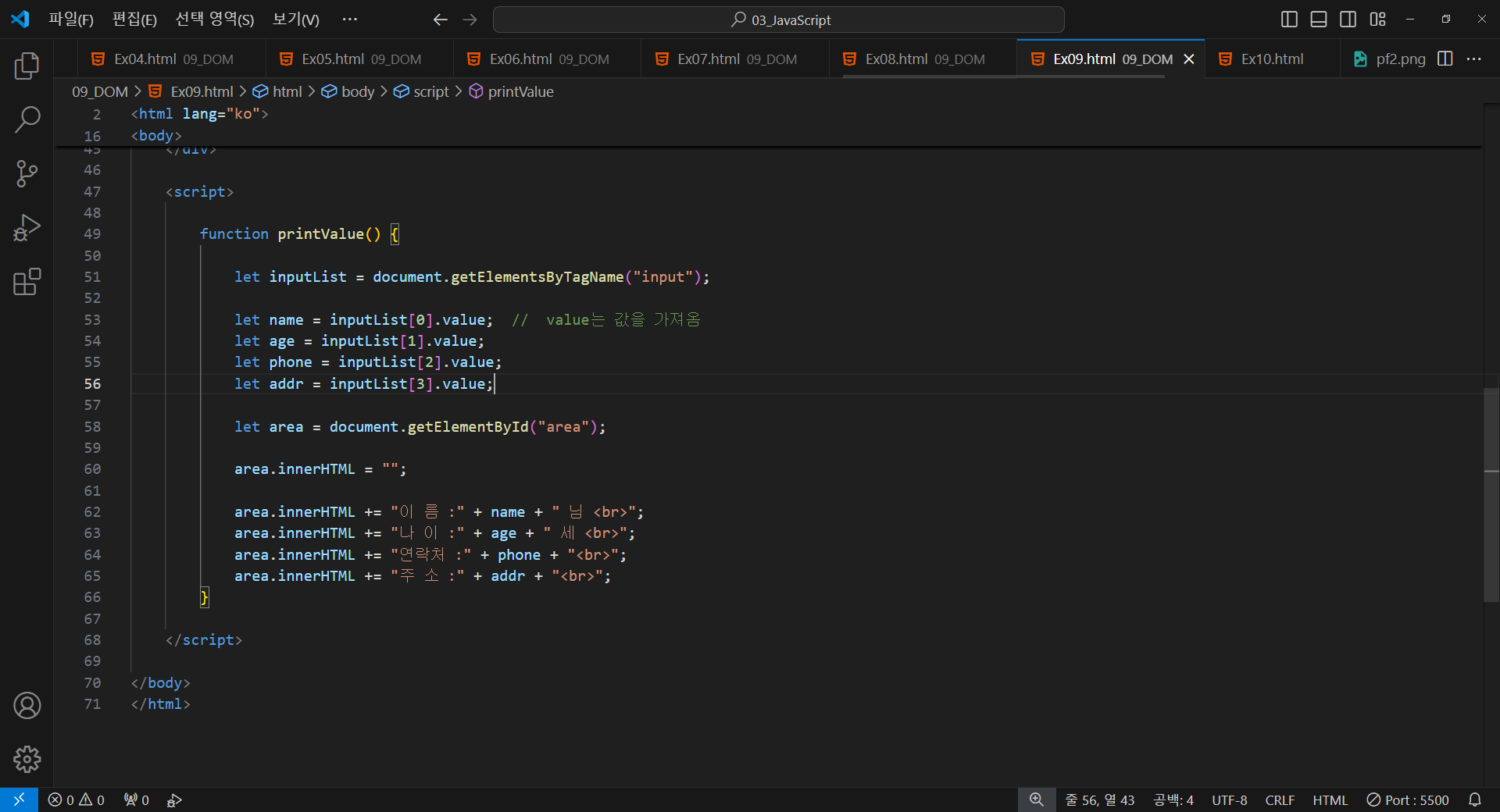Click the script breadcrumb item
The image size is (1500, 812).
click(422, 91)
